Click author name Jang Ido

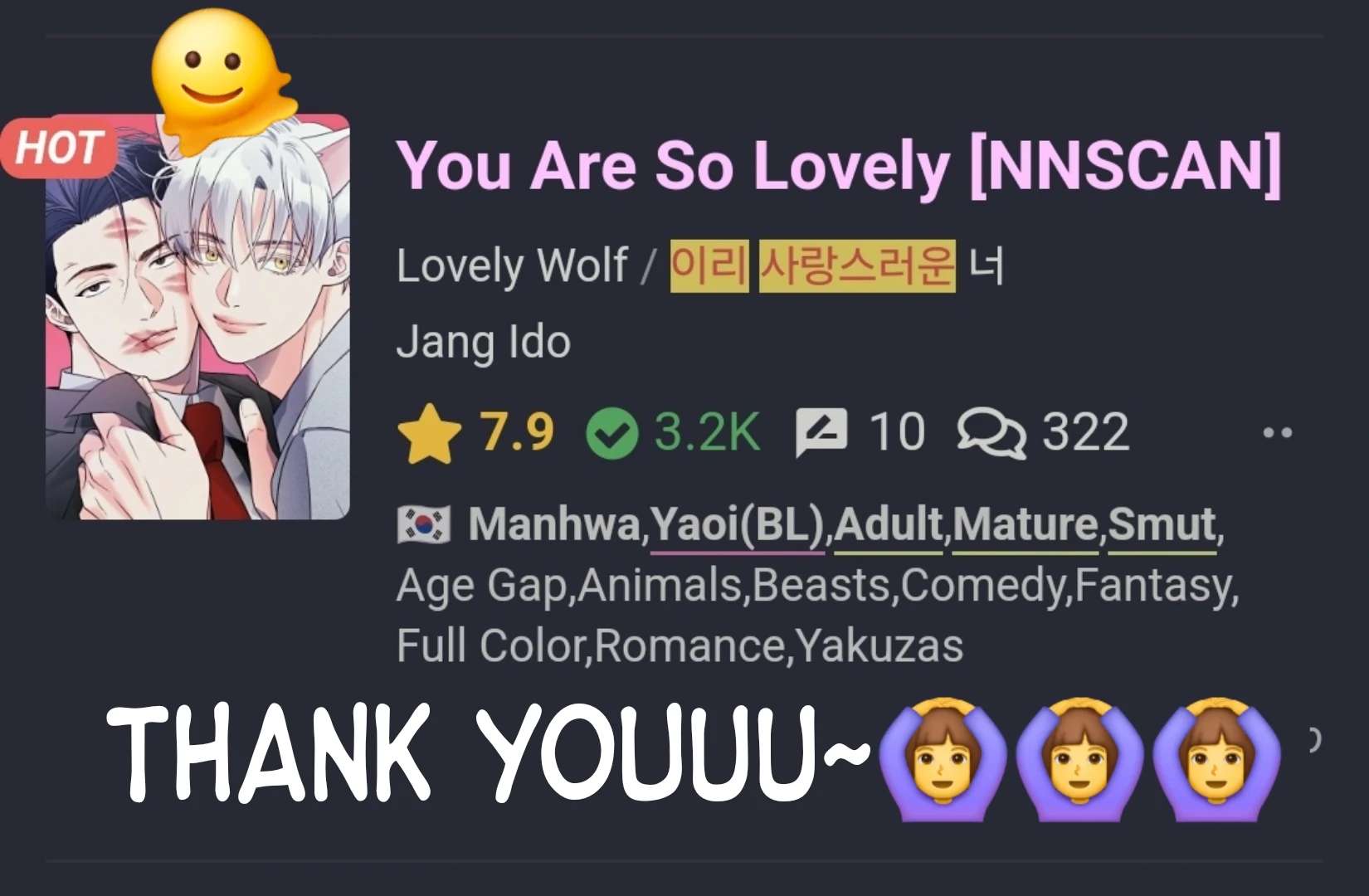tap(484, 342)
